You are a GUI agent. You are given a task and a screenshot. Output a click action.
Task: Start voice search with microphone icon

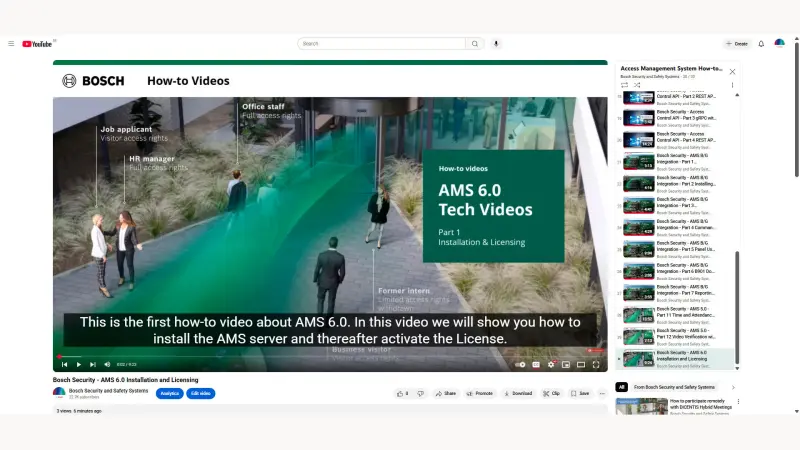click(496, 44)
